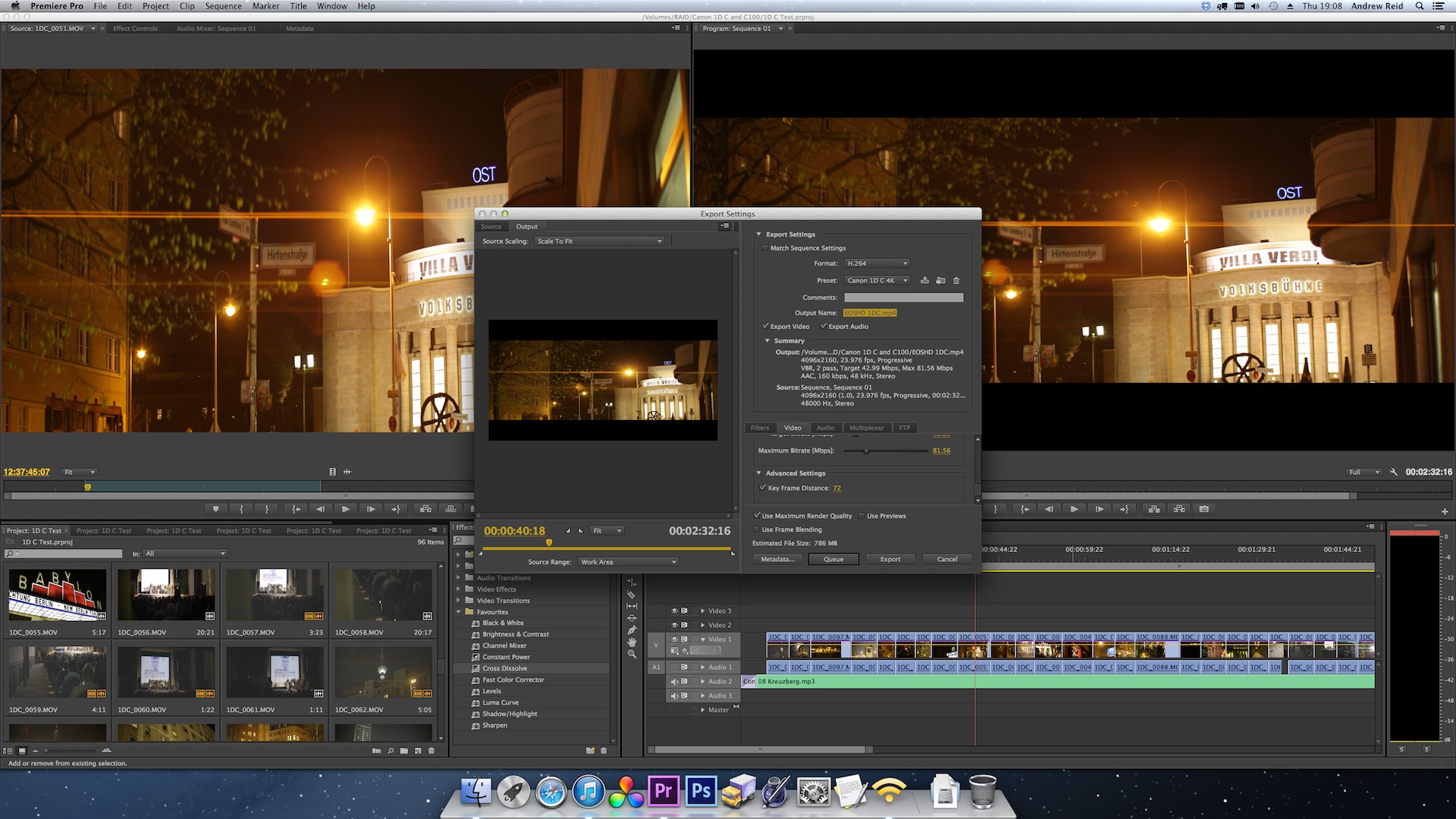Click Mark In button in Source monitor
The image size is (1456, 819).
click(241, 509)
